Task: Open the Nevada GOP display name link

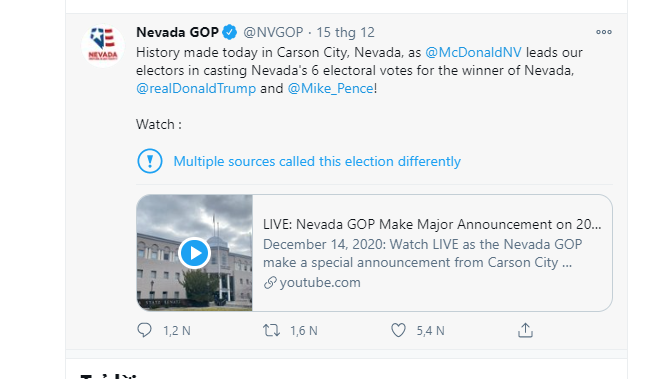Action: click(x=177, y=32)
